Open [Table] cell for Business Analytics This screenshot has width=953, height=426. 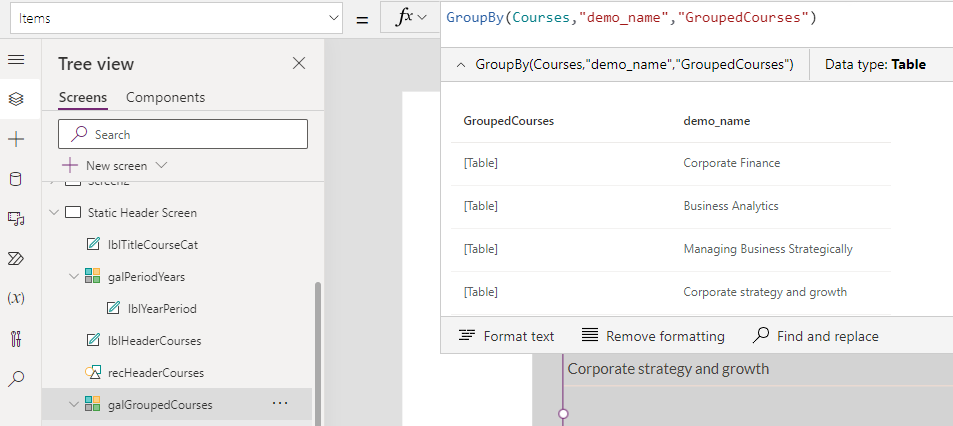click(x=481, y=206)
